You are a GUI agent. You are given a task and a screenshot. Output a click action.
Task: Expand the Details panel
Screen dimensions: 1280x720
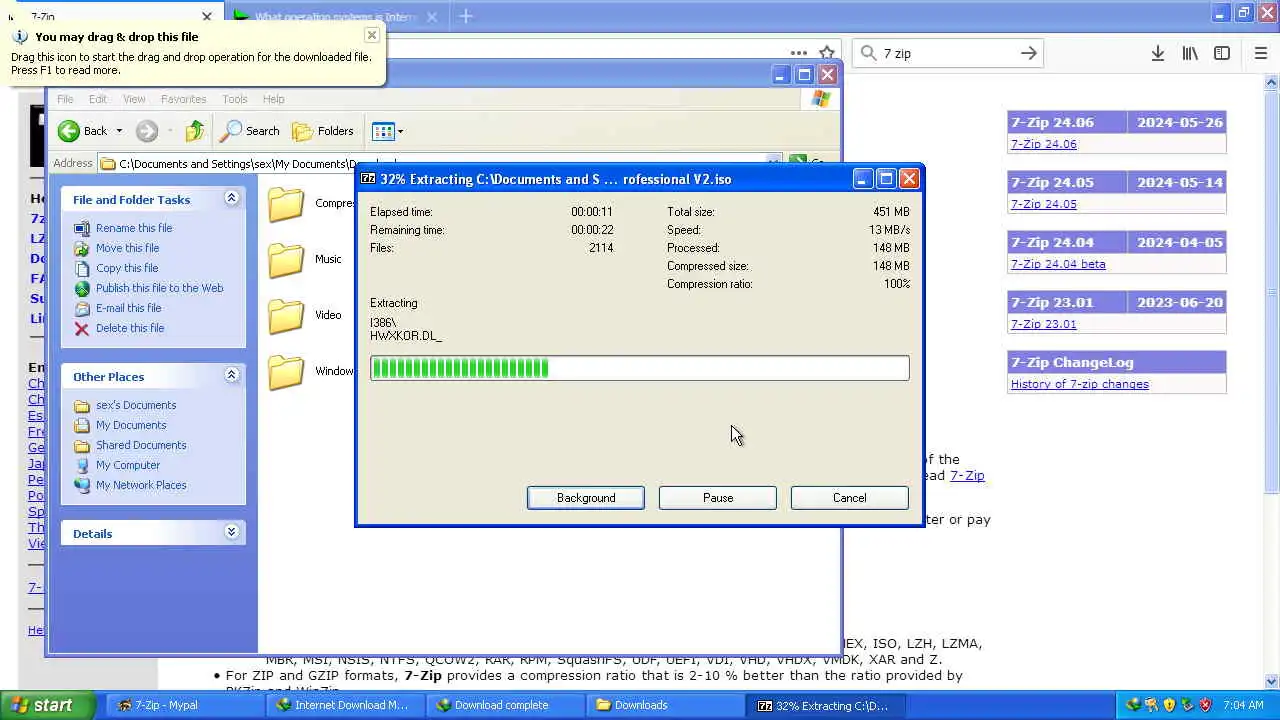point(231,532)
